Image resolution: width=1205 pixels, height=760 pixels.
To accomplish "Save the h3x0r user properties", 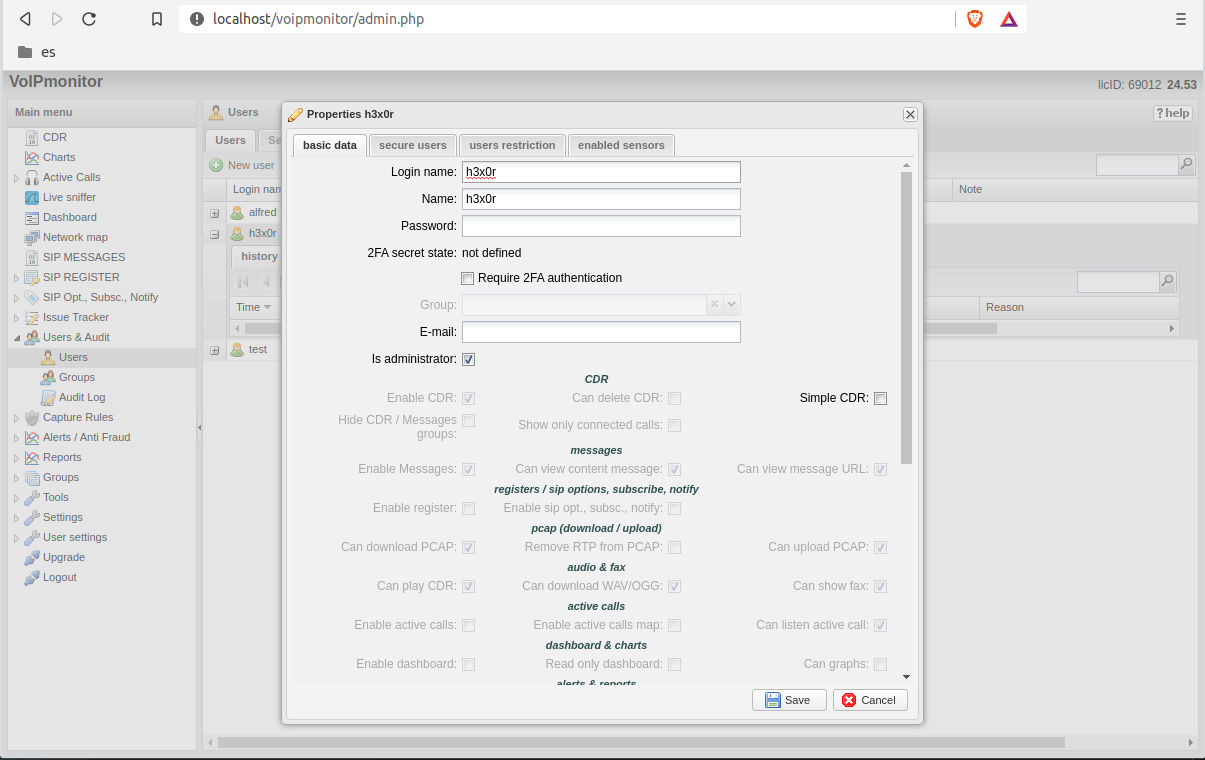I will [789, 699].
